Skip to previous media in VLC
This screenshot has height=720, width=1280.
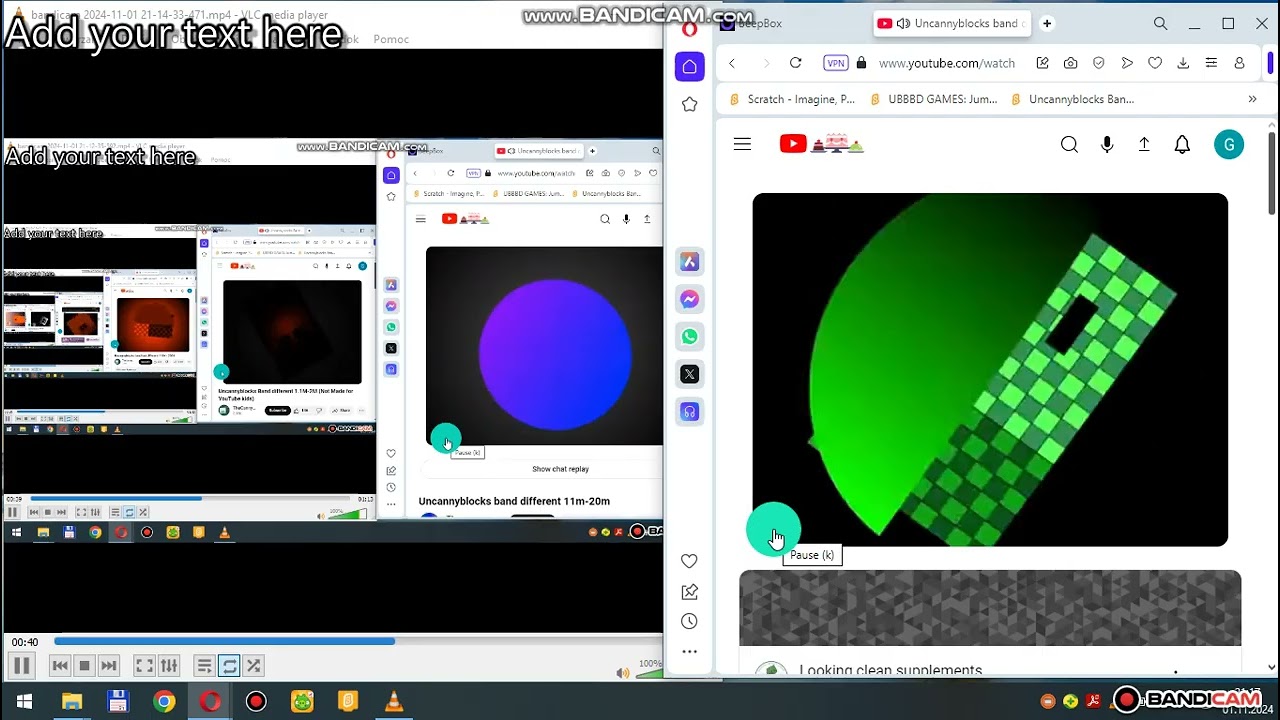point(61,666)
